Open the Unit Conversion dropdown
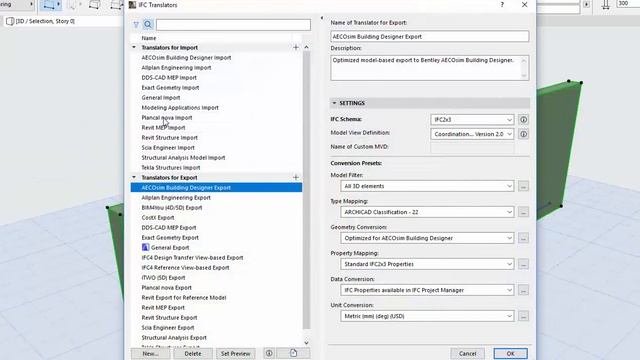Viewport: 640px width, 360px height. point(427,316)
